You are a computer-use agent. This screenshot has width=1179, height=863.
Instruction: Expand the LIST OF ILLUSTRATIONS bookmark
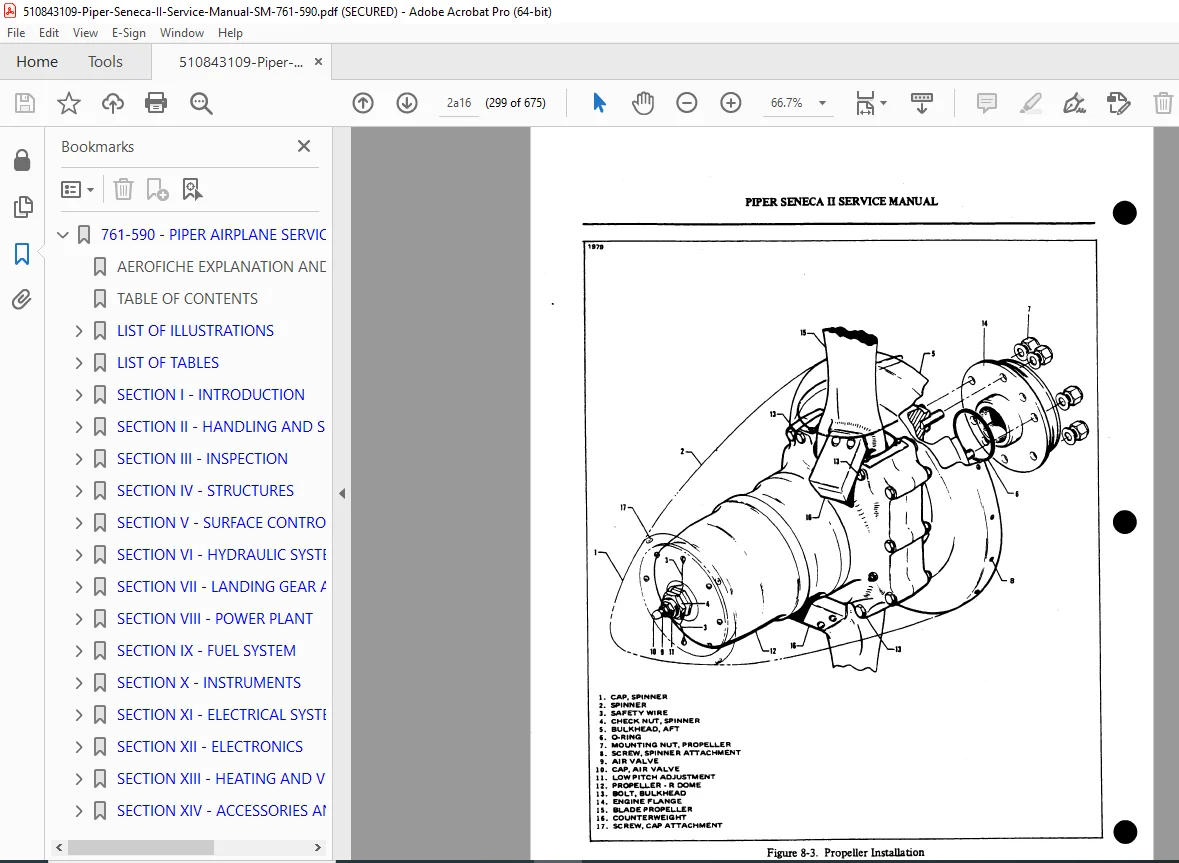click(x=79, y=331)
